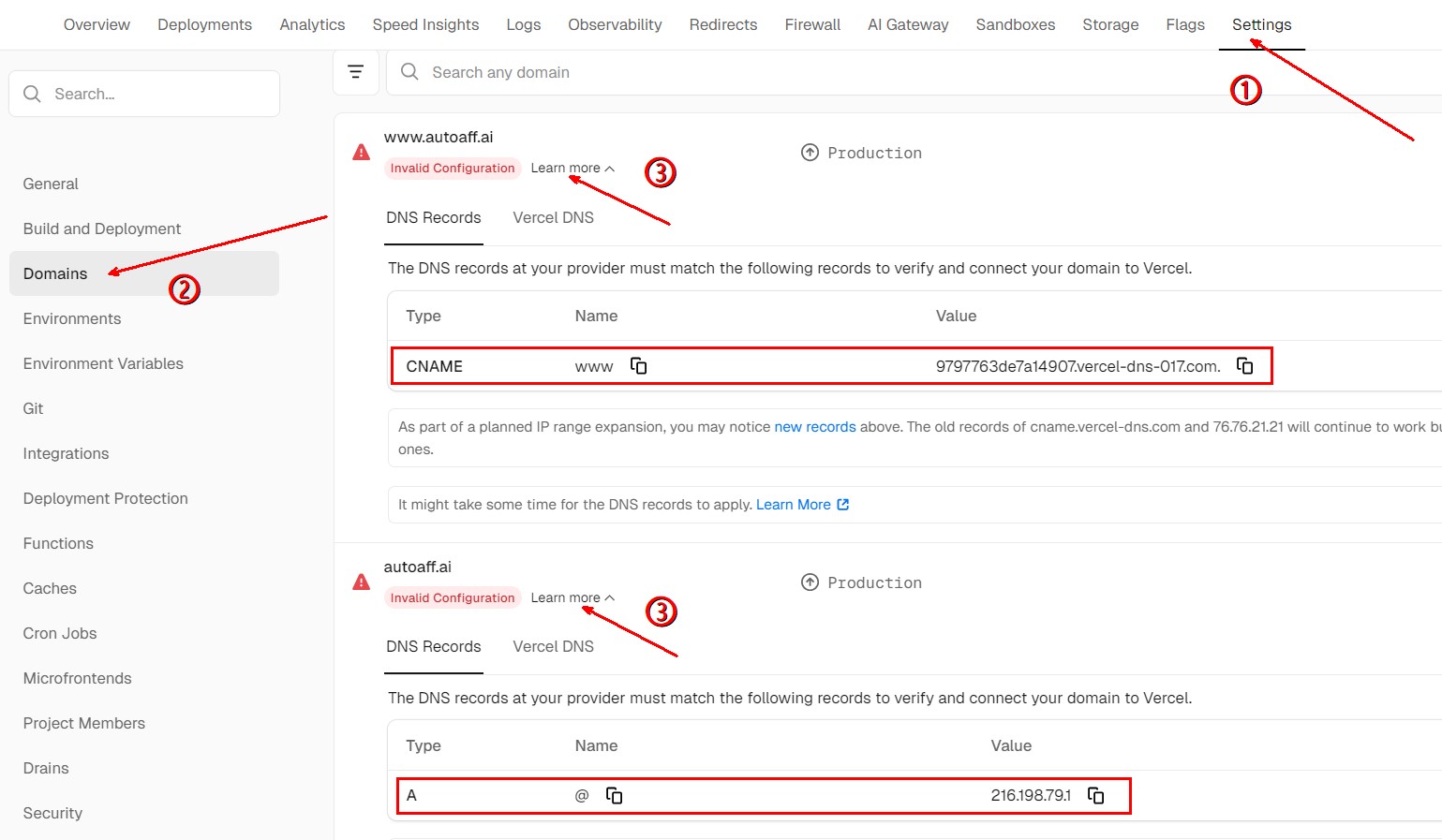
Task: Copy the 216.198.79.1 IP value
Action: click(x=1095, y=795)
